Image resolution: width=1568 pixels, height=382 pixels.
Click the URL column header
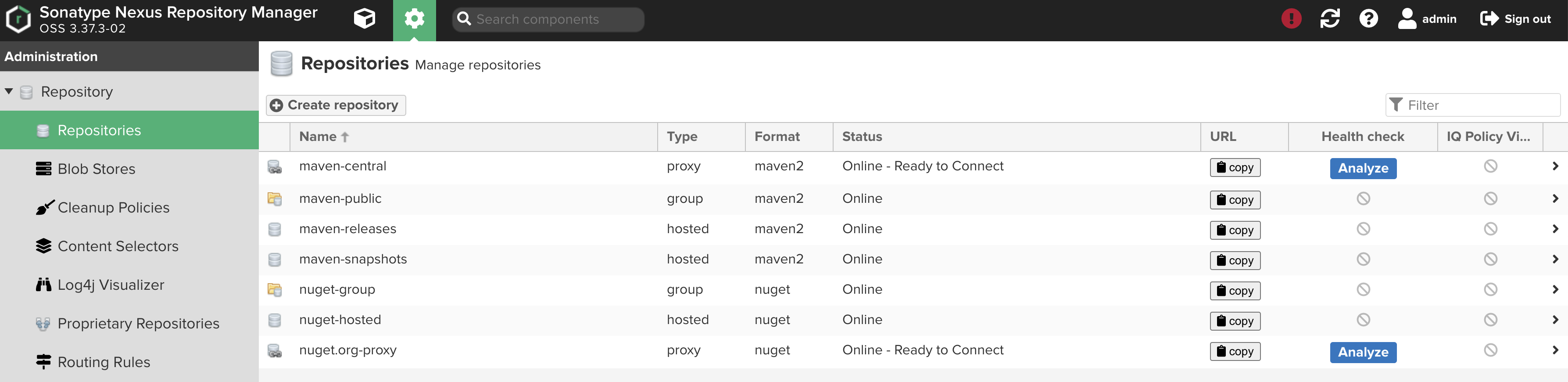pos(1244,137)
